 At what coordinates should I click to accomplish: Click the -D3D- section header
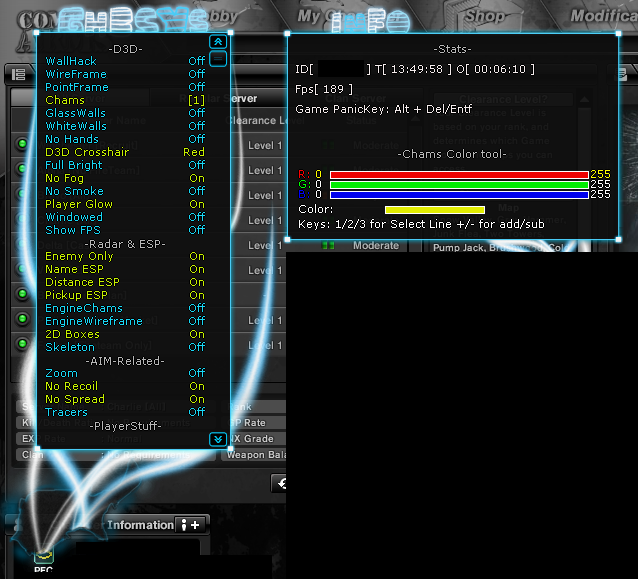pos(125,49)
